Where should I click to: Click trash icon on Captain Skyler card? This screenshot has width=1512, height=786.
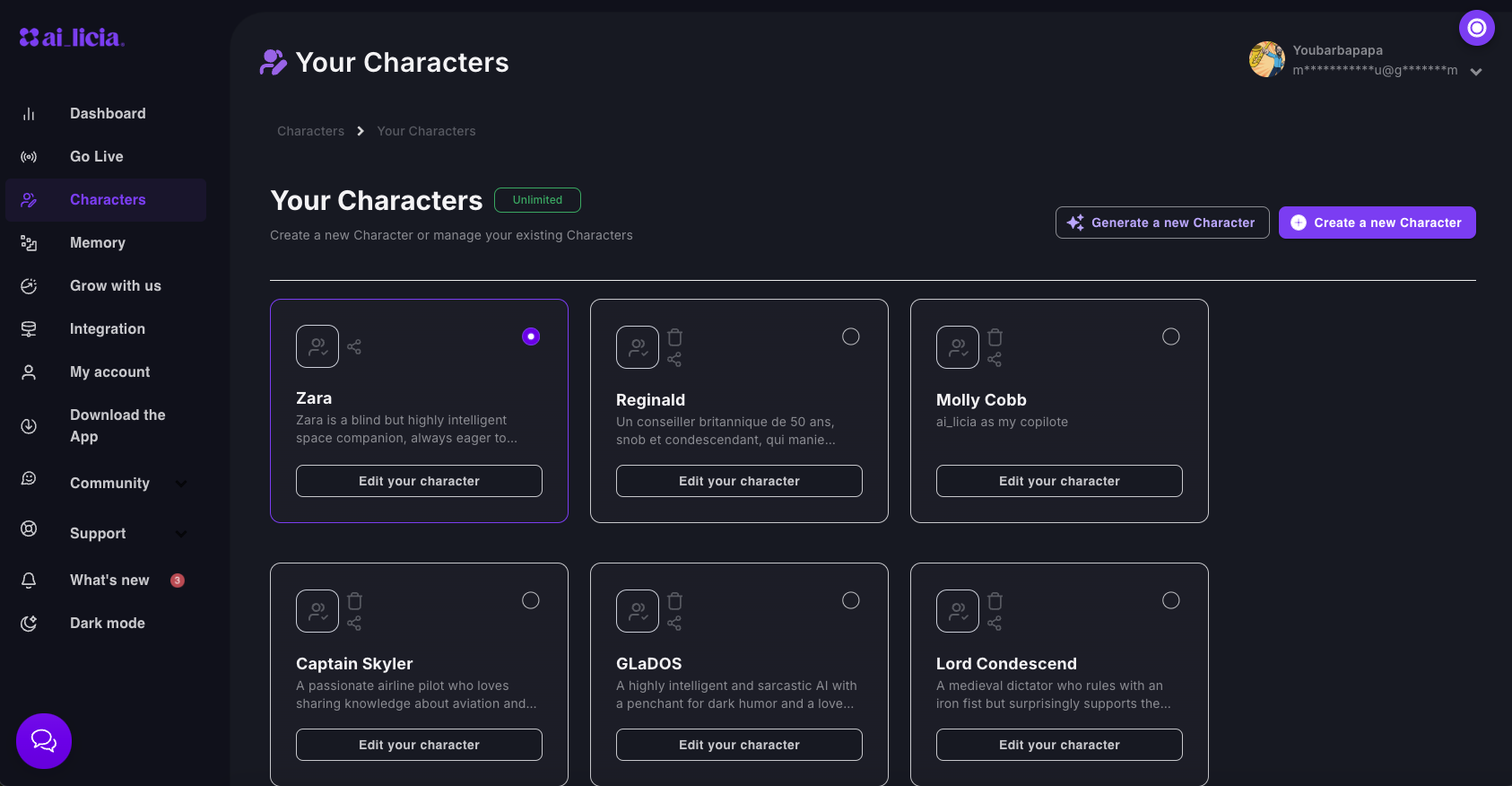point(355,601)
